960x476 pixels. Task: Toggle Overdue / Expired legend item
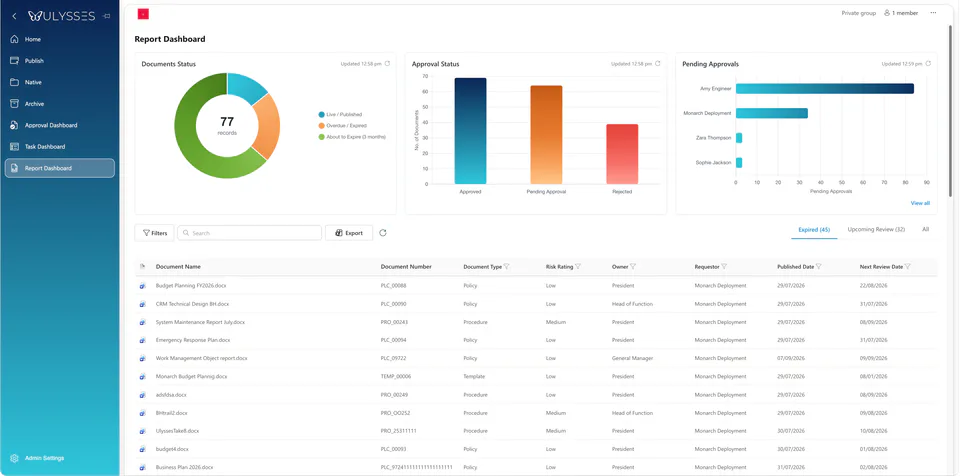(x=342, y=126)
